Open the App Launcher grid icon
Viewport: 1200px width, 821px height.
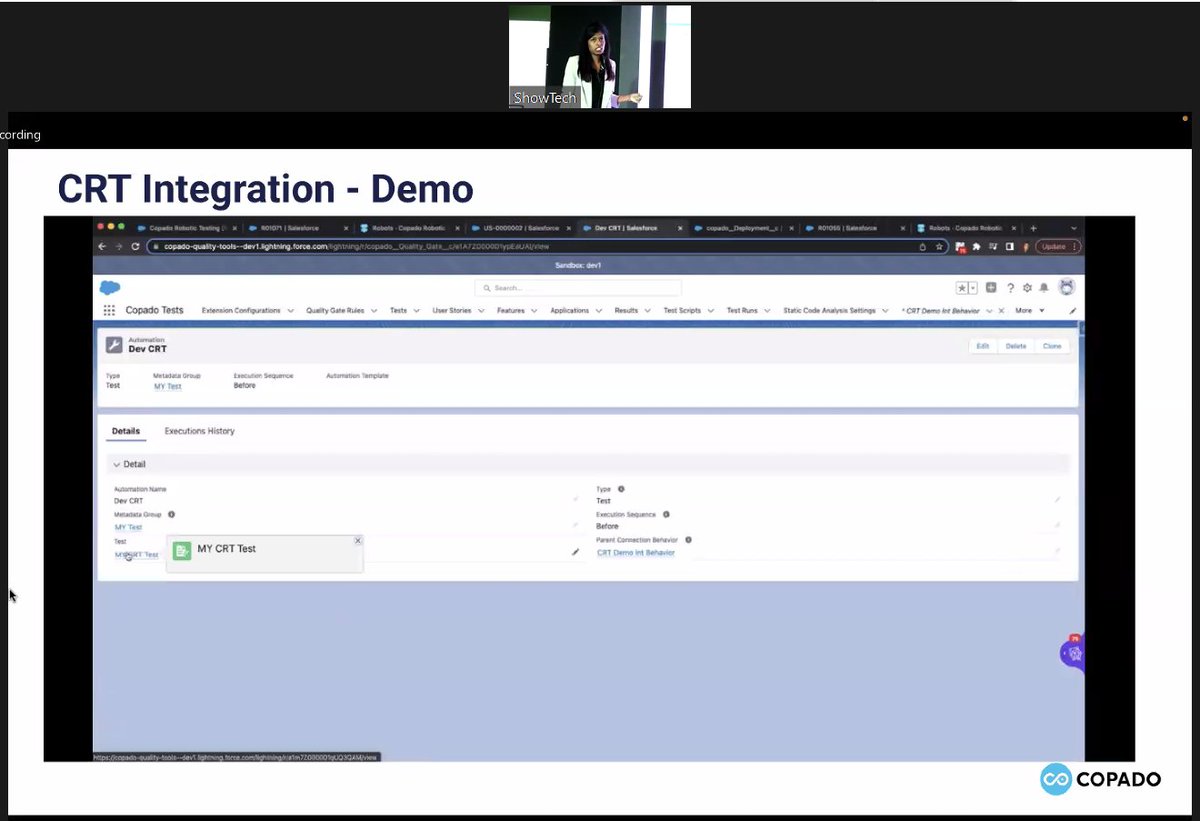pos(109,311)
